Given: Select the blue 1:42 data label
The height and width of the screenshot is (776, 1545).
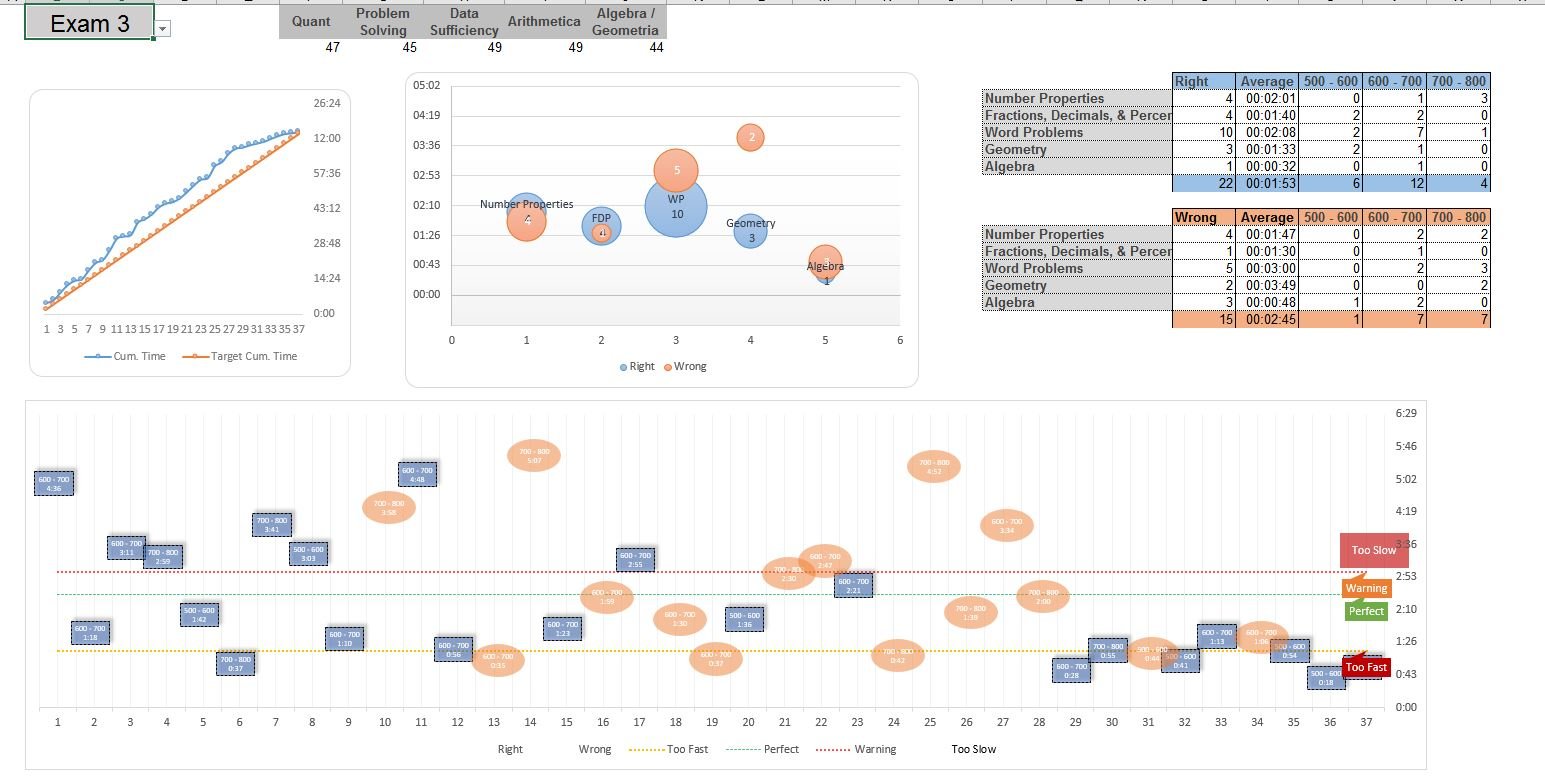Looking at the screenshot, I should (x=199, y=614).
